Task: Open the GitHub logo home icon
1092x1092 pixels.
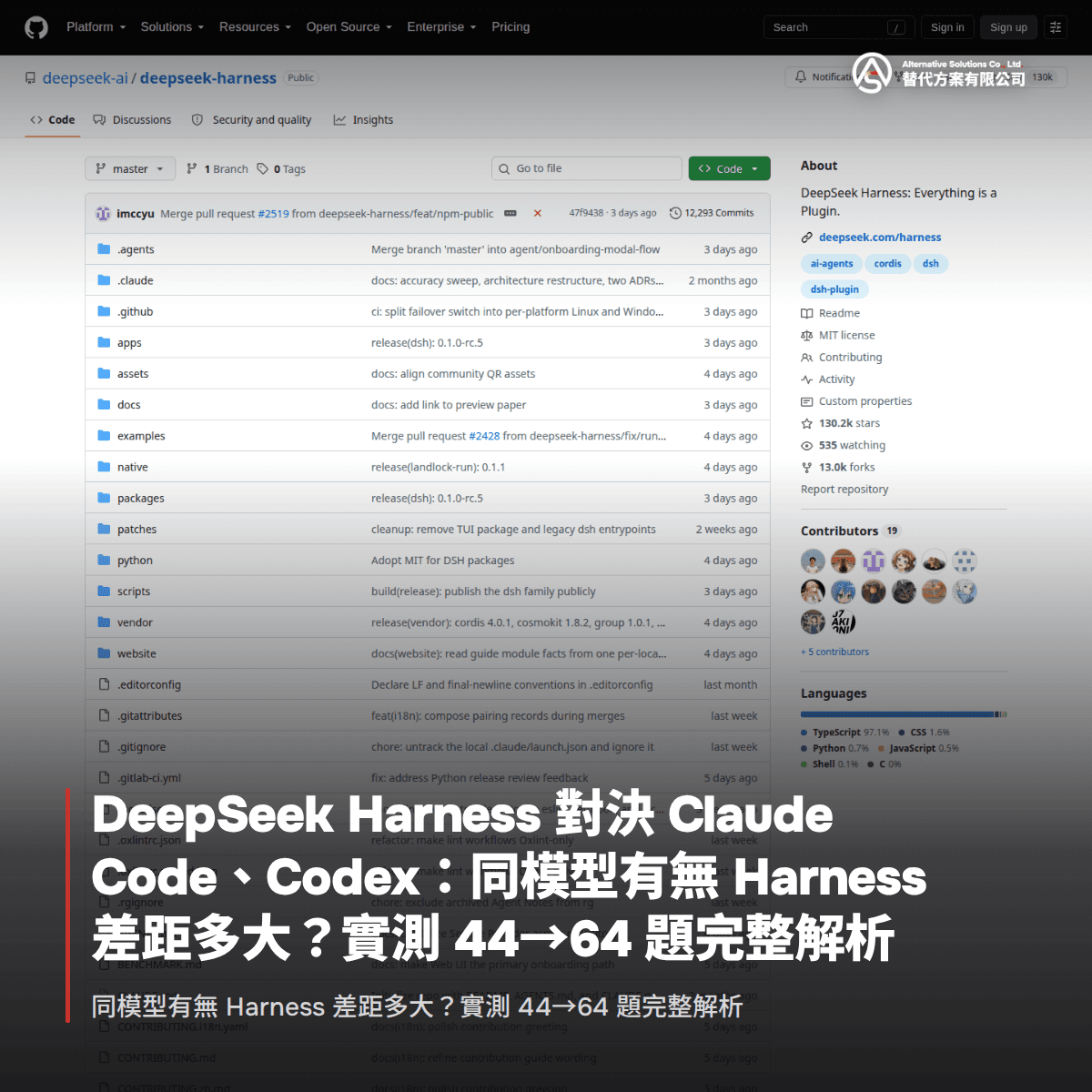Action: 36,27
